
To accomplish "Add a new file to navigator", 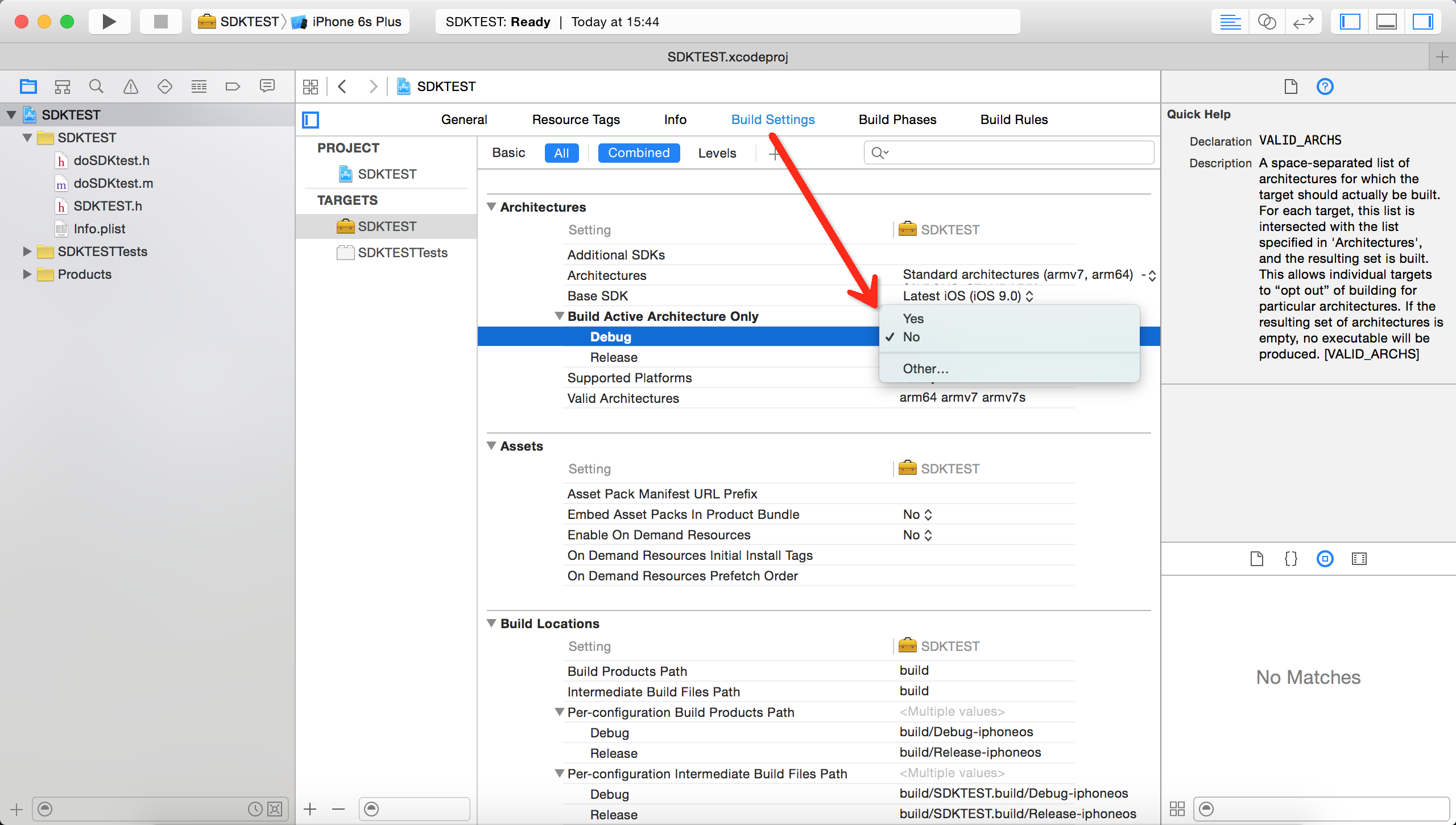I will (16, 809).
